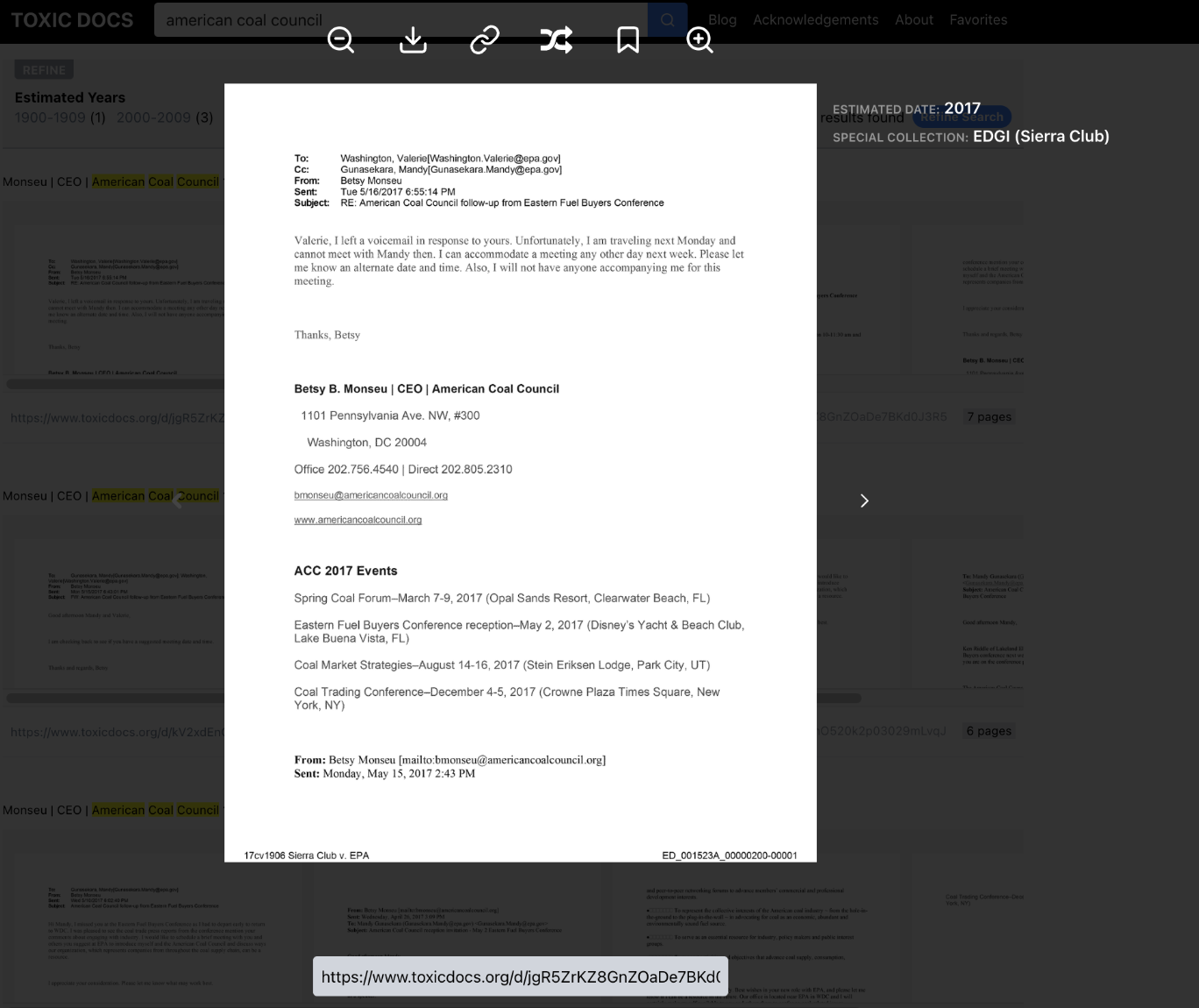Click the 'ACC 2017 Events' heading
Viewport: 1199px width, 1008px height.
pyautogui.click(x=345, y=571)
